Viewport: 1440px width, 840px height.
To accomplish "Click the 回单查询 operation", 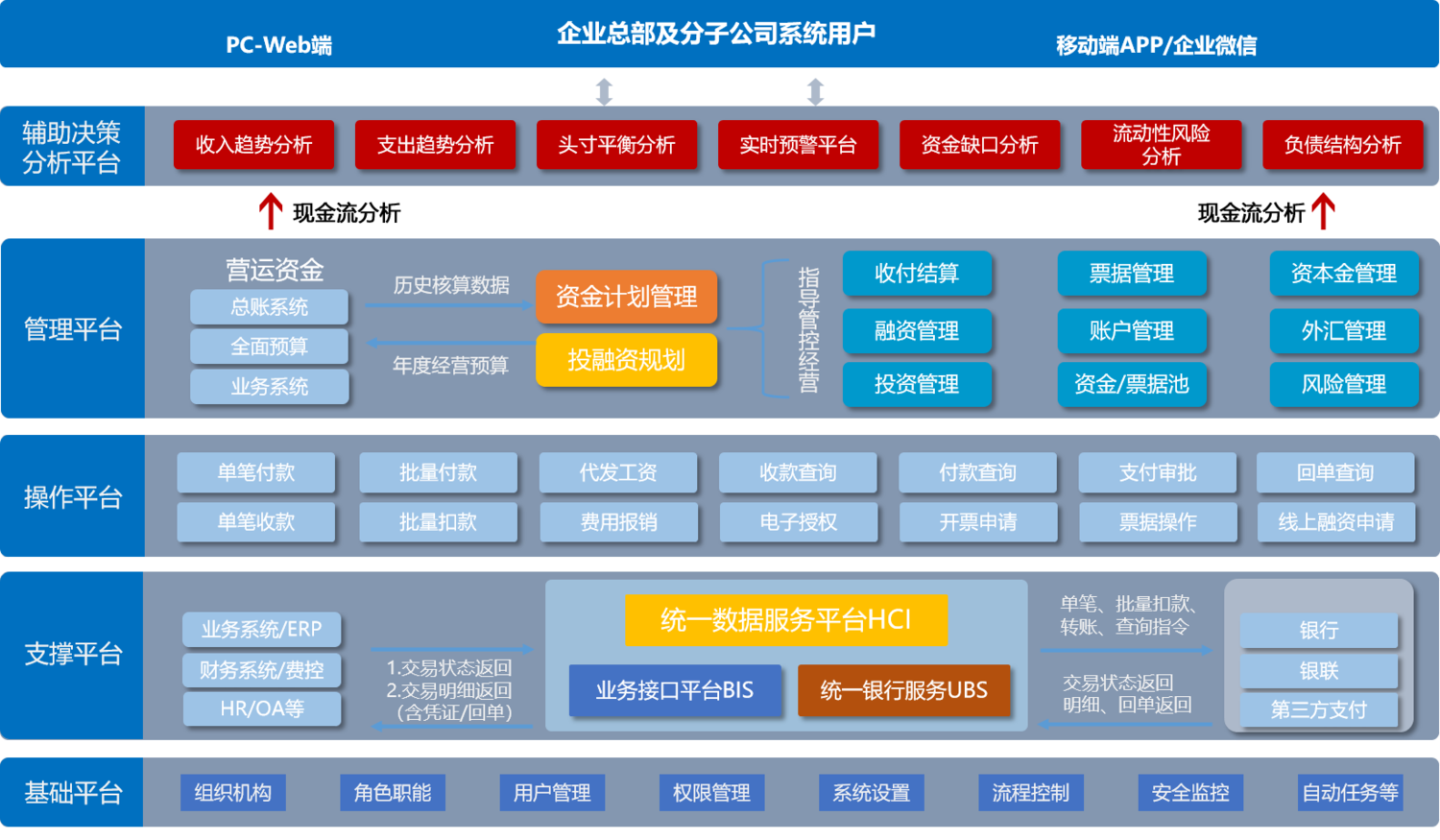I will [x=1335, y=472].
